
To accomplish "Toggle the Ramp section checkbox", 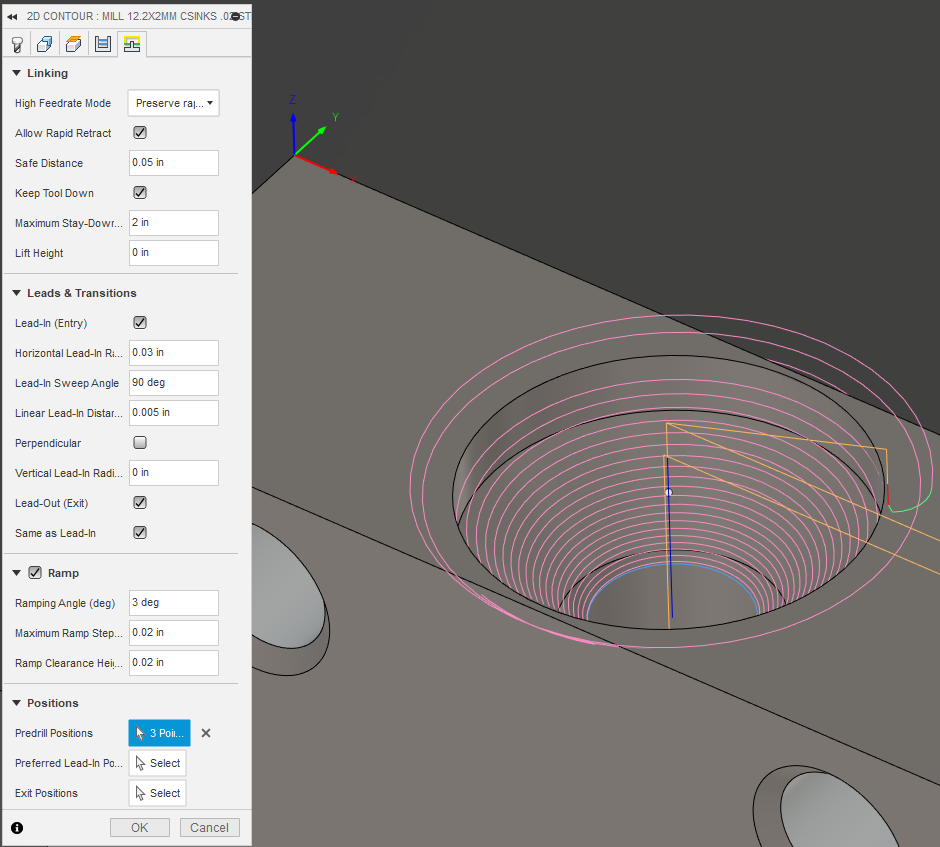I will click(x=35, y=572).
